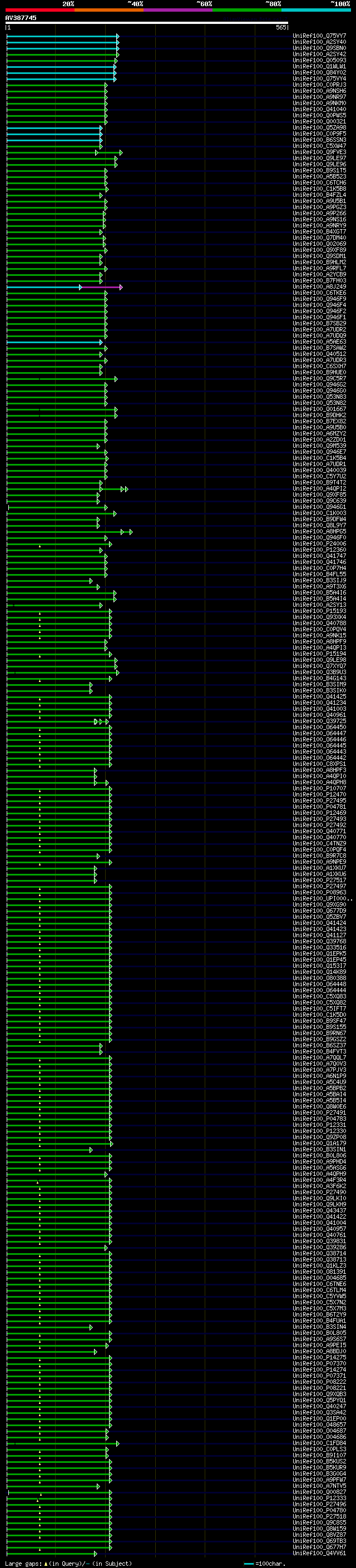Select the UniRef100_P04781 label
This screenshot has width=356, height=1568.
click(x=319, y=807)
